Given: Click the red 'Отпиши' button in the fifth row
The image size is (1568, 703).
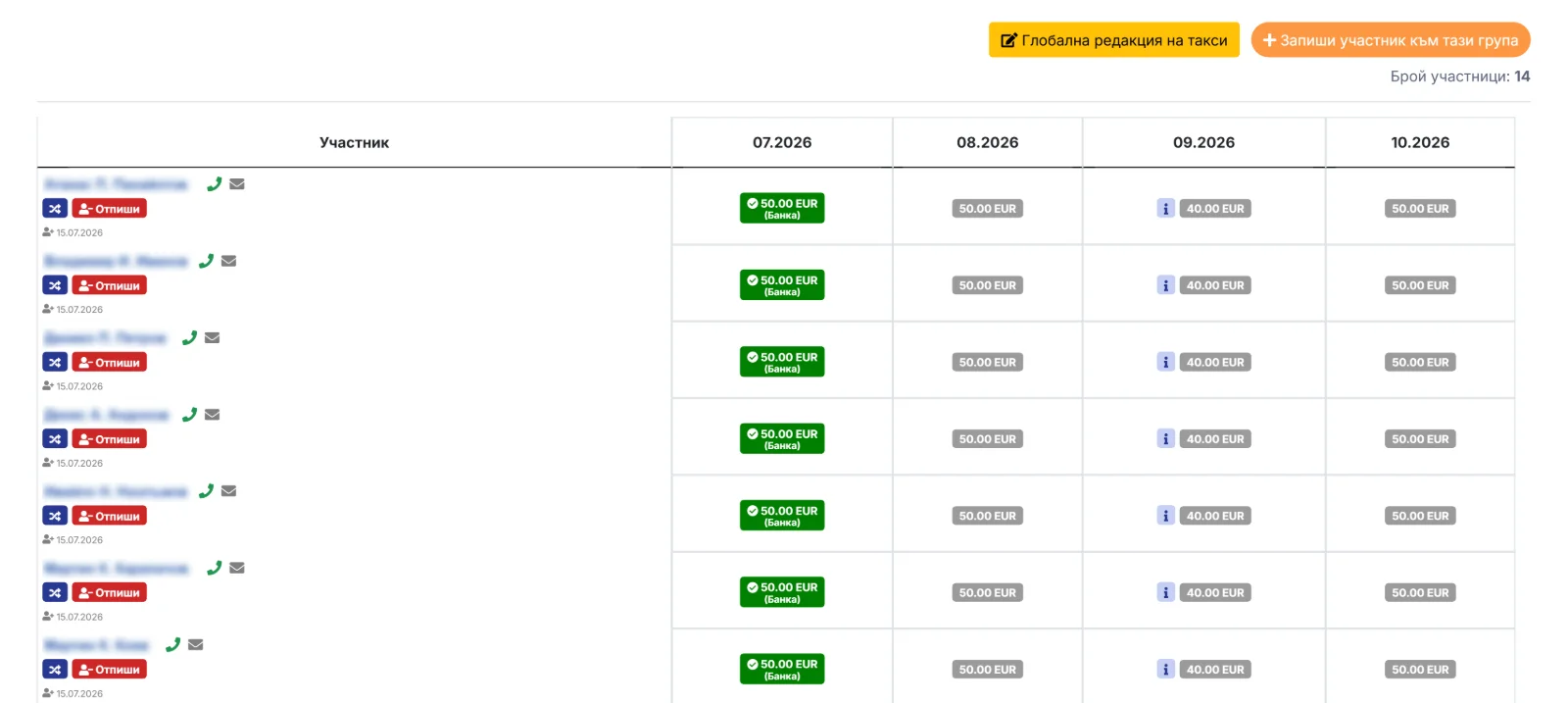Looking at the screenshot, I should tap(110, 516).
